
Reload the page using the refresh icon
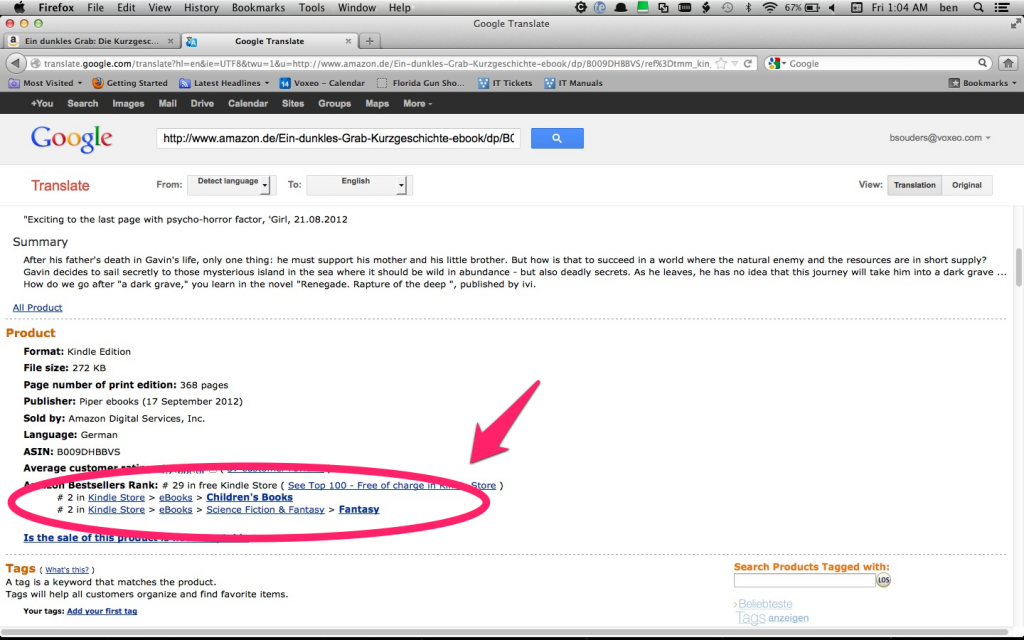tap(748, 63)
